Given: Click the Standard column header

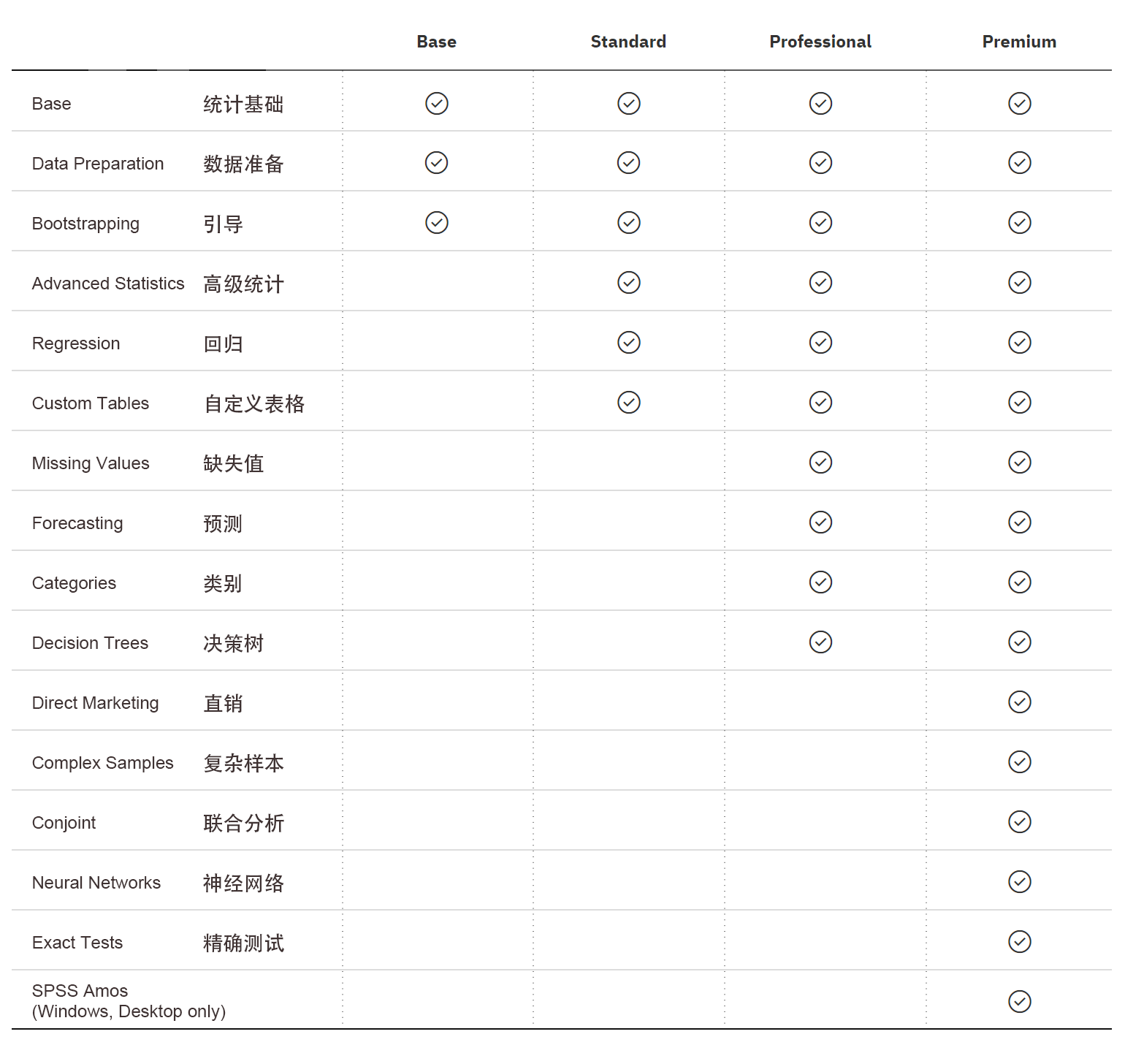Looking at the screenshot, I should (628, 42).
